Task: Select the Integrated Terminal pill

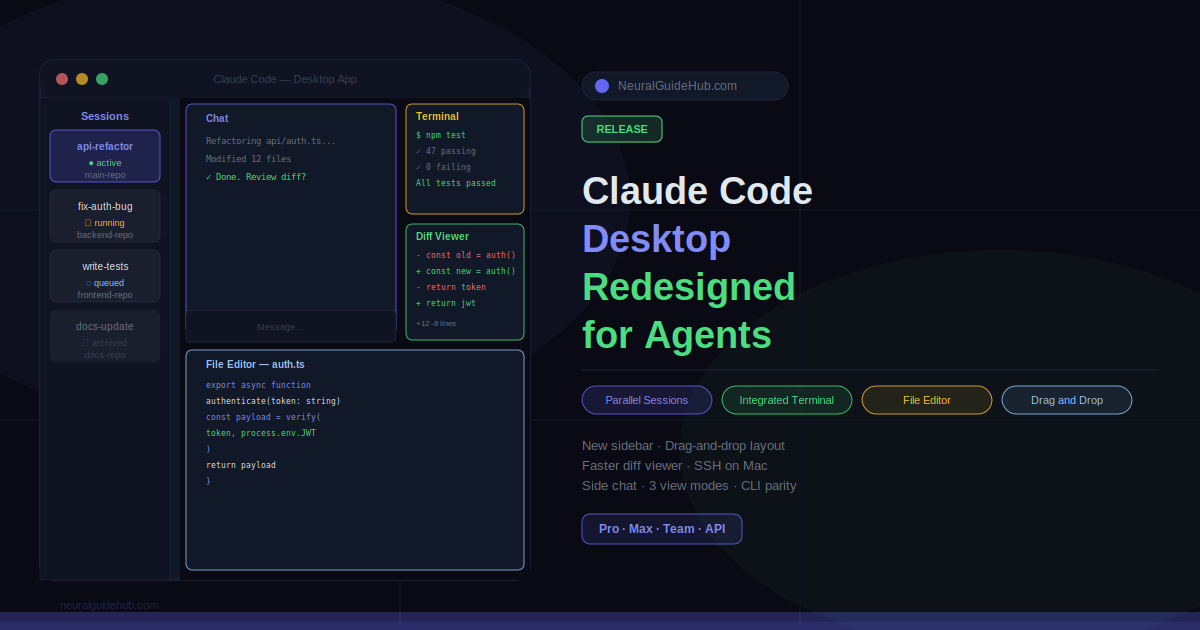Action: 787,400
